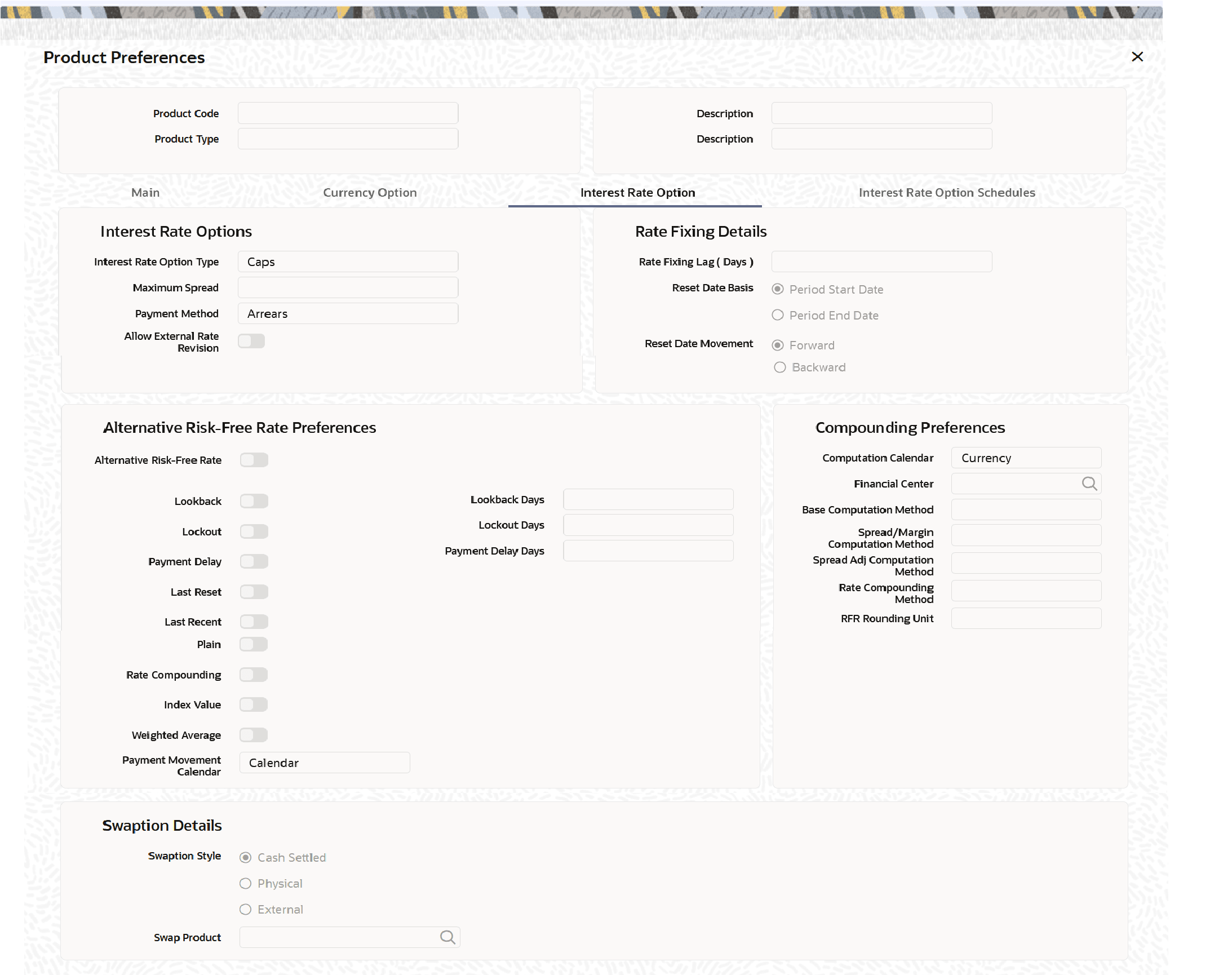Screen dimensions: 1232x975
Task: Select Period End Date radio option
Action: click(778, 315)
